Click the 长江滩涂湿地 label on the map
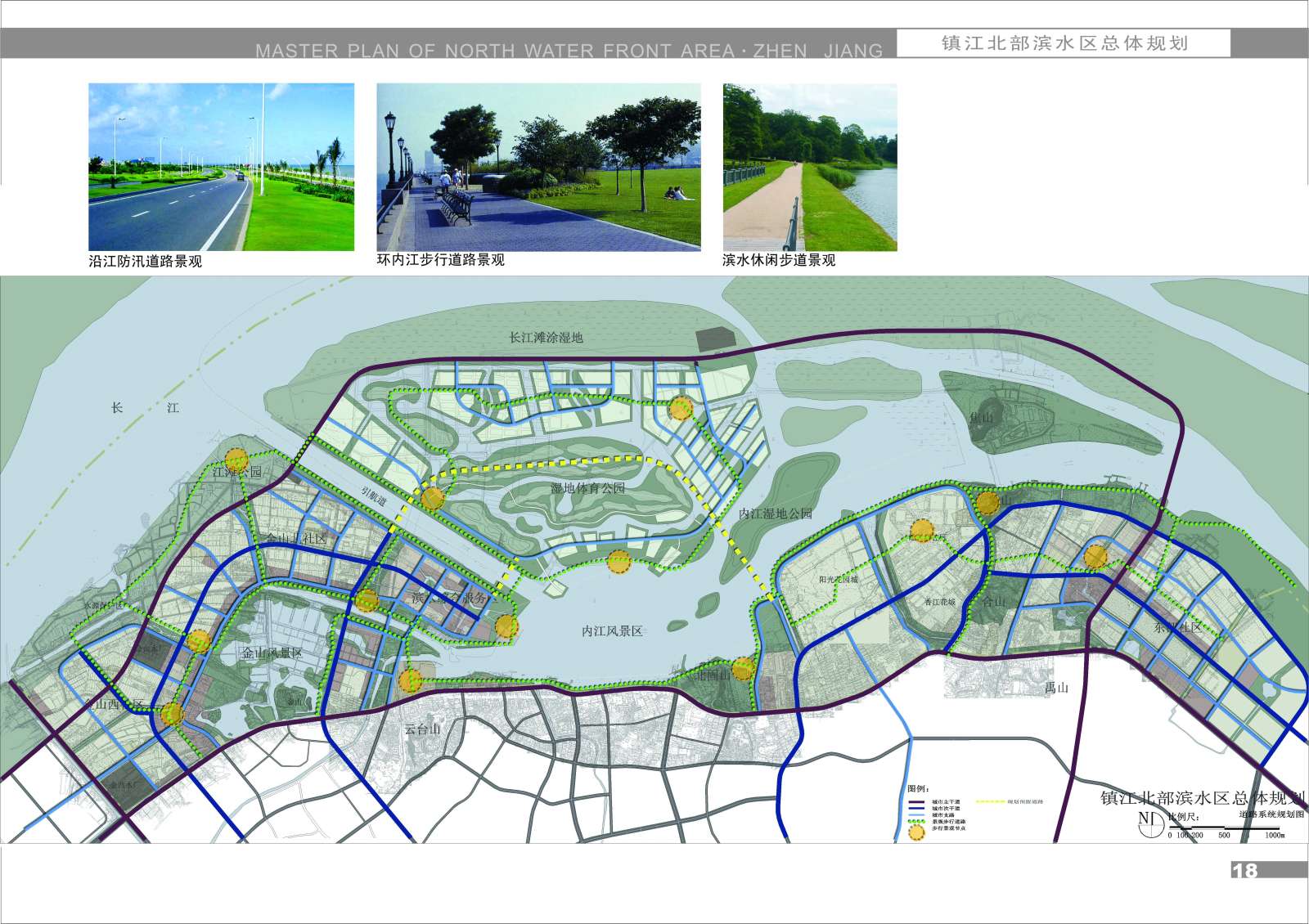1309x924 pixels. coord(546,338)
